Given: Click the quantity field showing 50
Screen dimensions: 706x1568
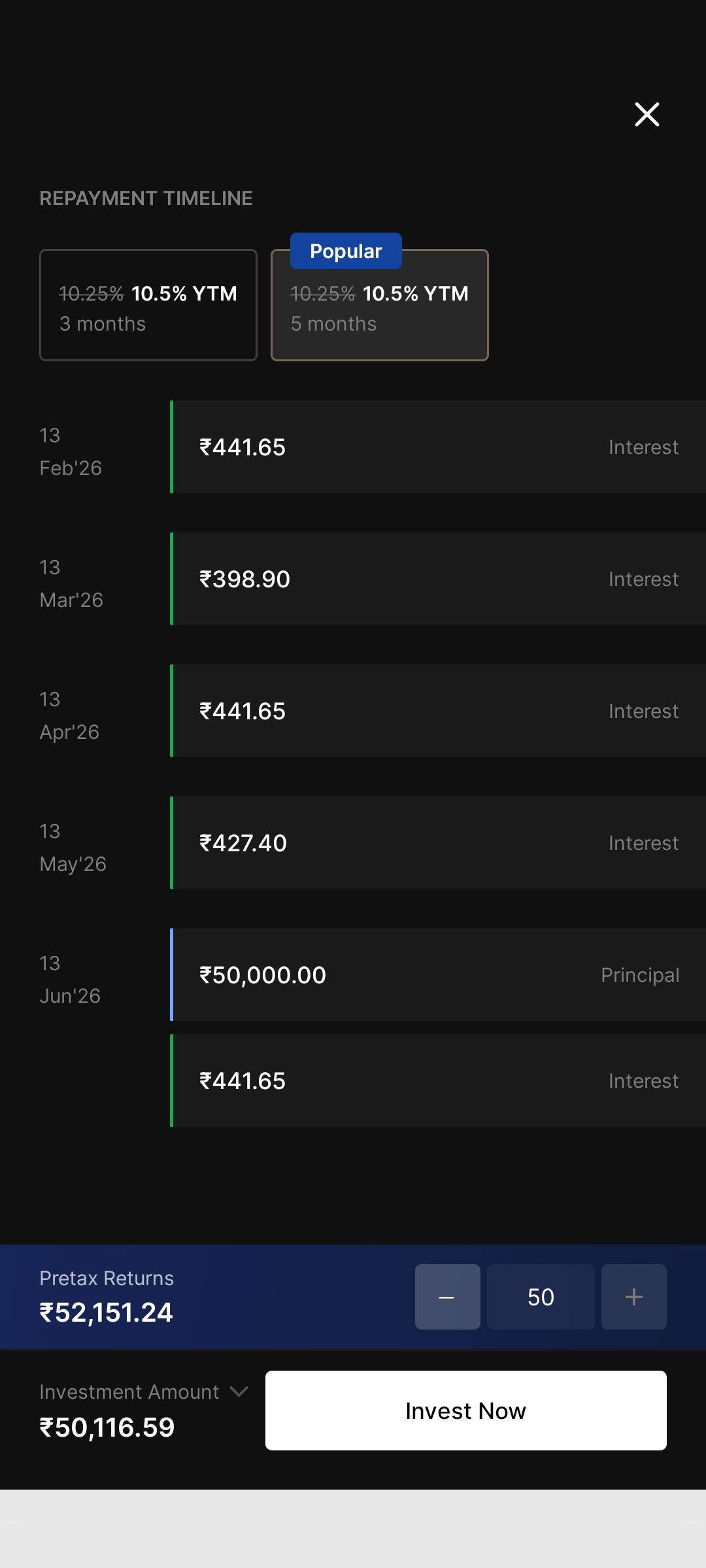Looking at the screenshot, I should (x=541, y=1297).
